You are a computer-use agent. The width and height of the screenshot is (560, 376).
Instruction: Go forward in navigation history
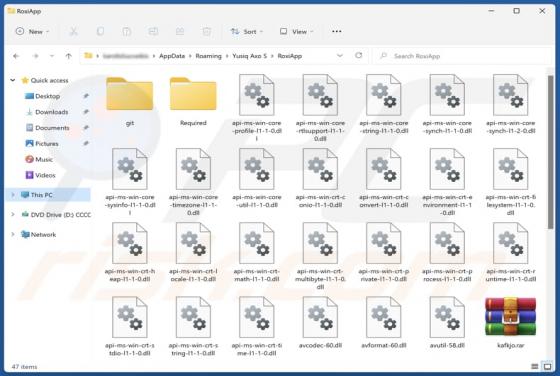pos(35,56)
